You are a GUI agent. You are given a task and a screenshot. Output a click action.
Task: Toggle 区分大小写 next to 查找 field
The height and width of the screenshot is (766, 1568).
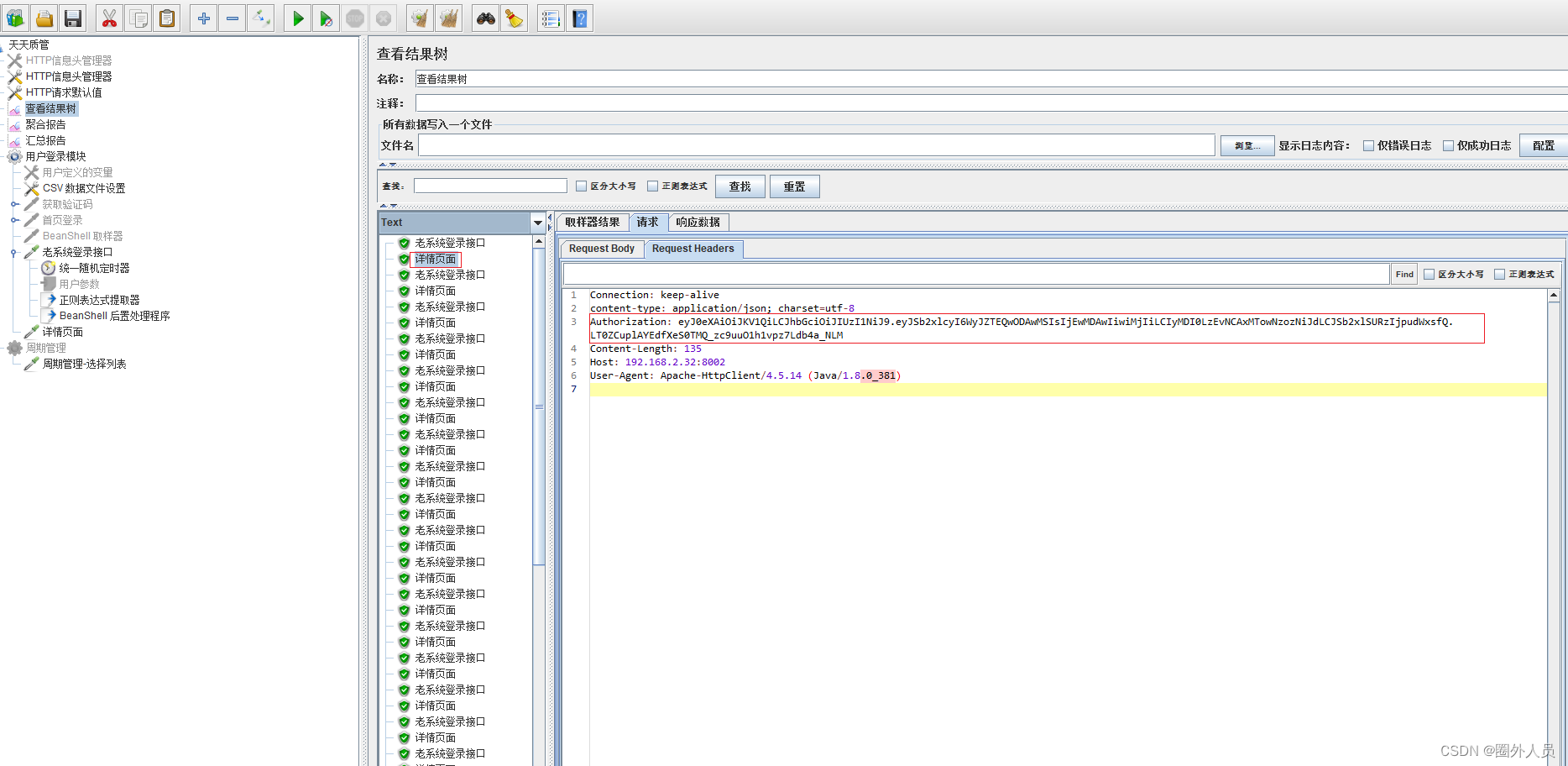(x=581, y=186)
